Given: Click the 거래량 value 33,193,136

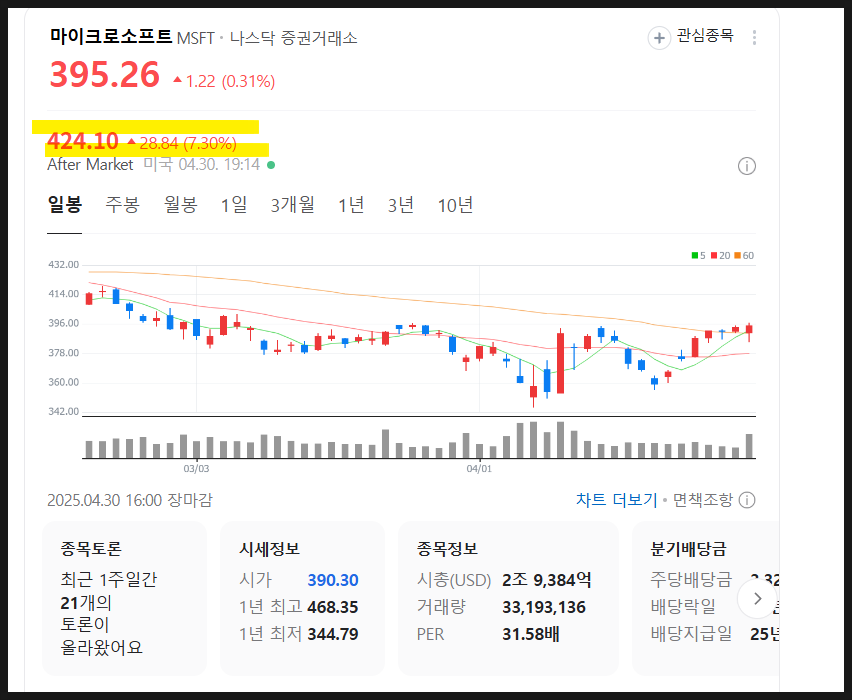Looking at the screenshot, I should click(x=544, y=607).
